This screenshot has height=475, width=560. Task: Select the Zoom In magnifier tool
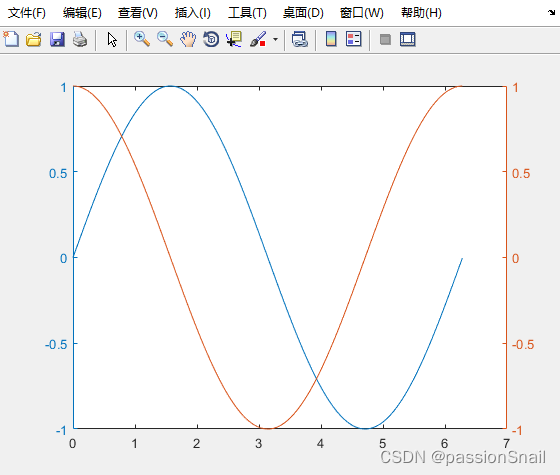click(x=142, y=39)
